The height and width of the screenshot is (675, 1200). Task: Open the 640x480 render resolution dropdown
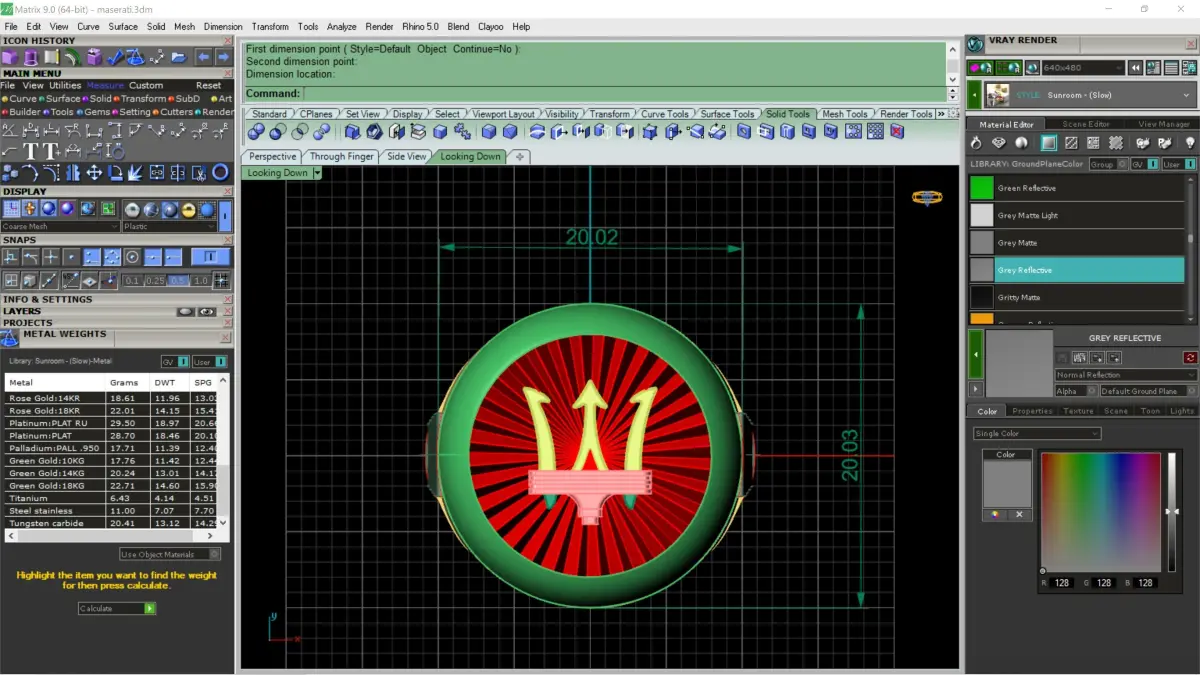[1083, 68]
